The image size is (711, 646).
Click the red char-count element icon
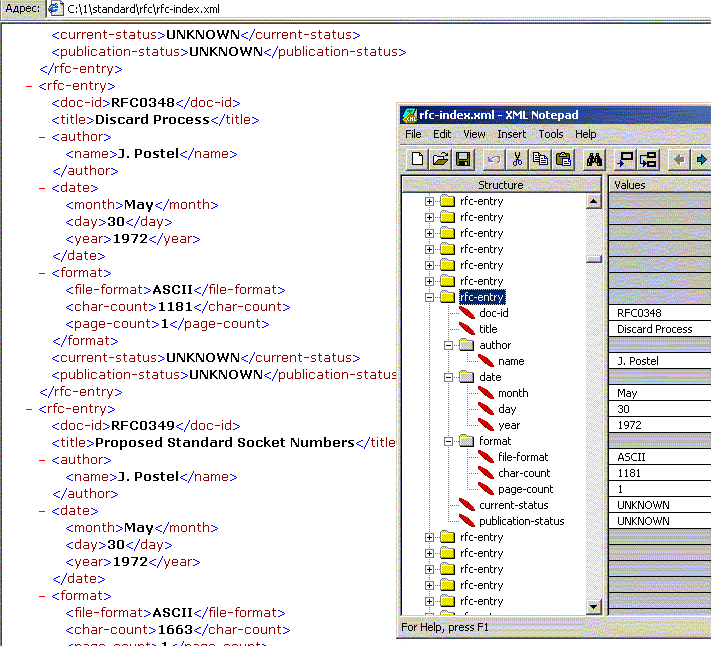pyautogui.click(x=486, y=472)
